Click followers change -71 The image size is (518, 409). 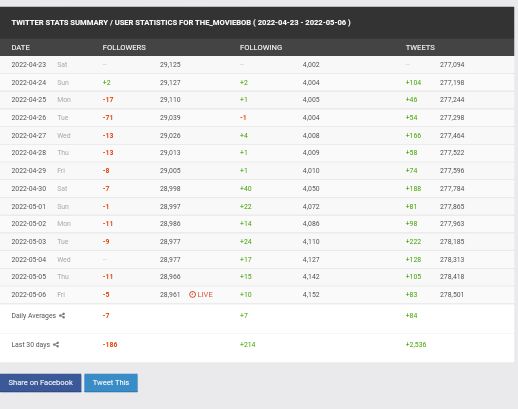click(x=108, y=118)
